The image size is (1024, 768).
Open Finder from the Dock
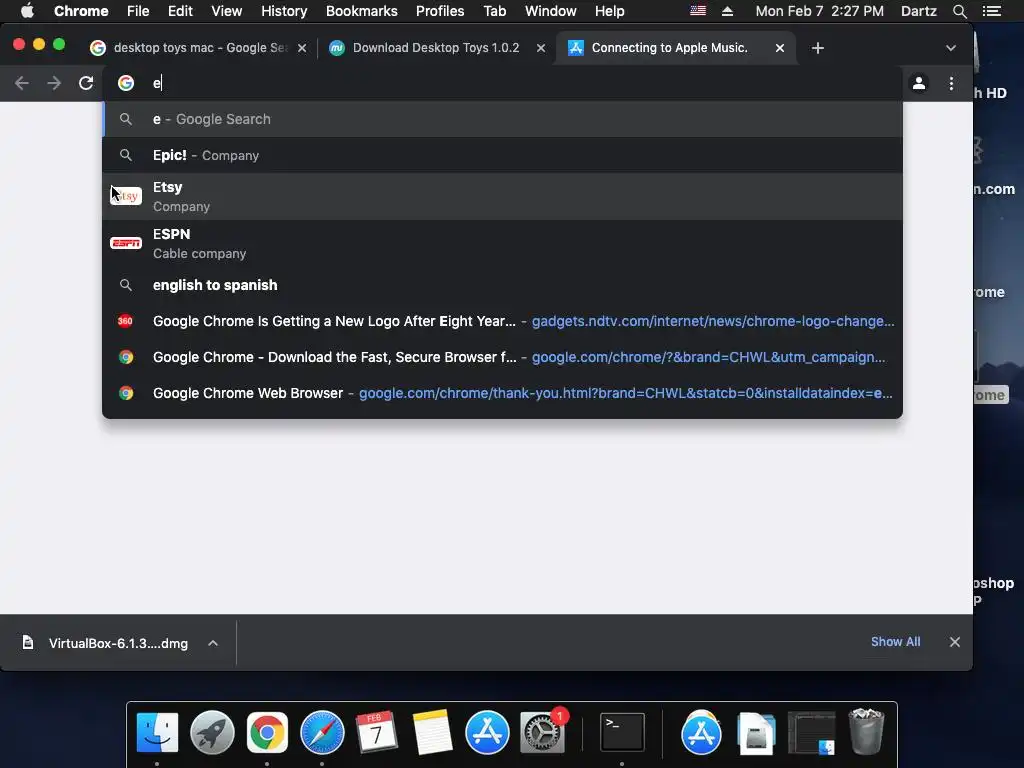tap(157, 733)
